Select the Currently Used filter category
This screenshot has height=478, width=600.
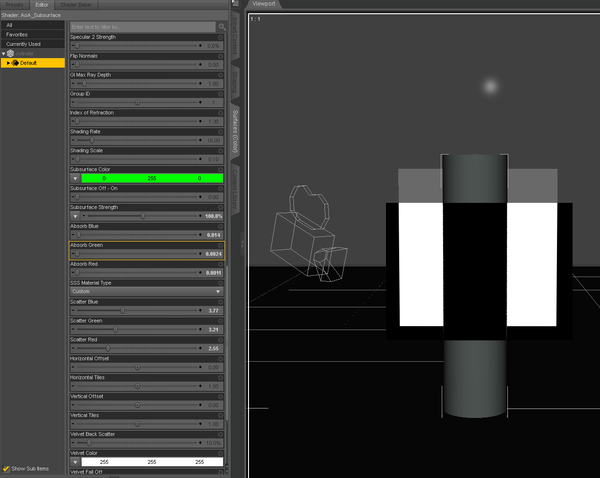point(33,44)
